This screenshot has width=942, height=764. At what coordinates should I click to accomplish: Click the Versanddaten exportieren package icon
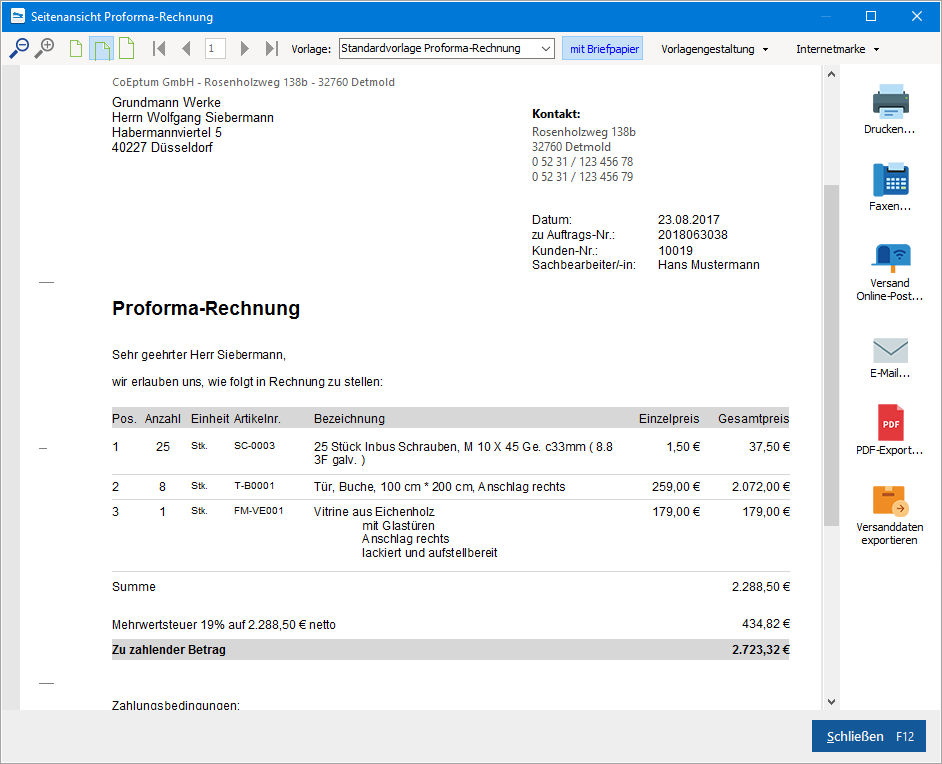pyautogui.click(x=890, y=500)
